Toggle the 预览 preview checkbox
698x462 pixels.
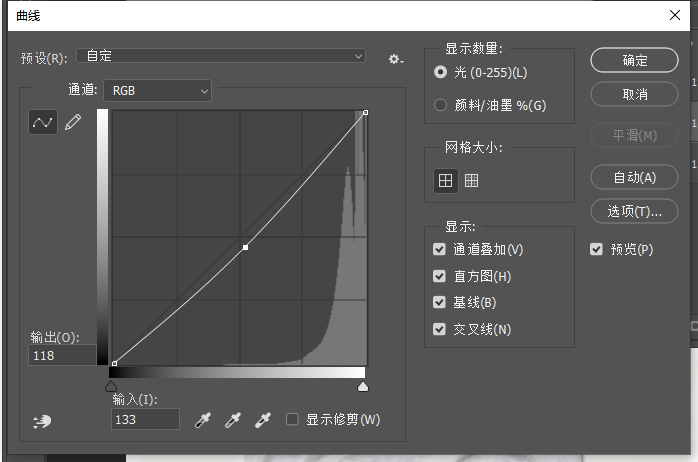(596, 249)
